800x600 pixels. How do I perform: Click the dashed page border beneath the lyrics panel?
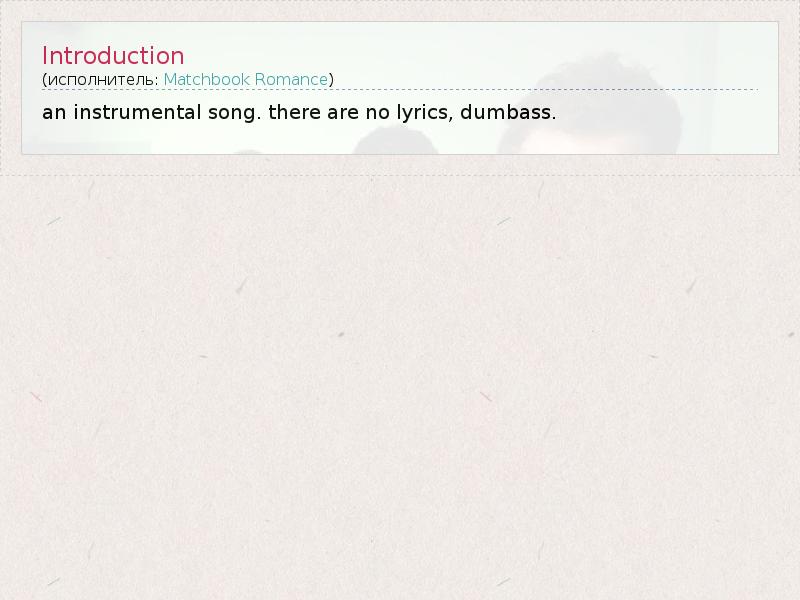pyautogui.click(x=400, y=176)
